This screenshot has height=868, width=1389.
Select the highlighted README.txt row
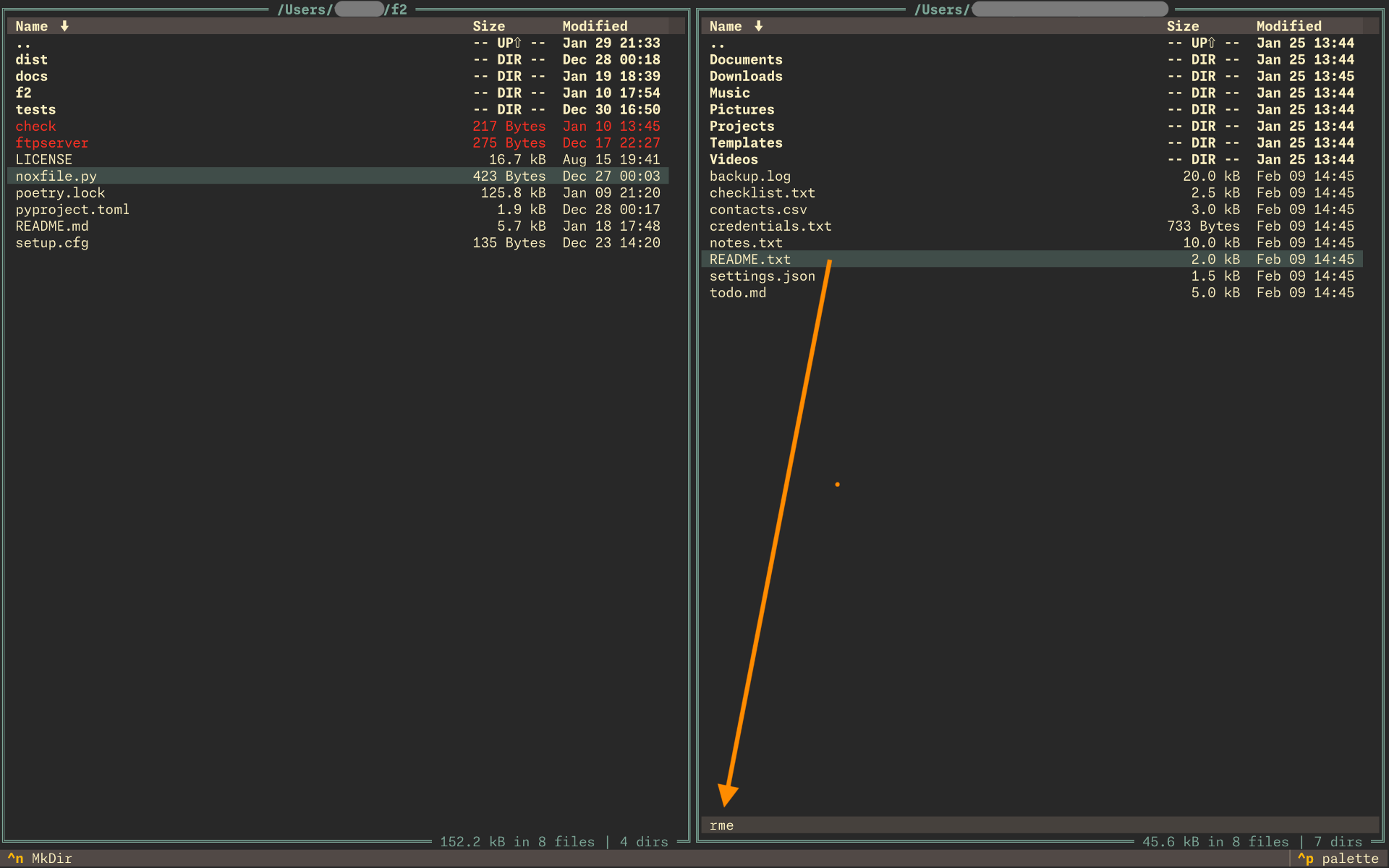(1032, 260)
